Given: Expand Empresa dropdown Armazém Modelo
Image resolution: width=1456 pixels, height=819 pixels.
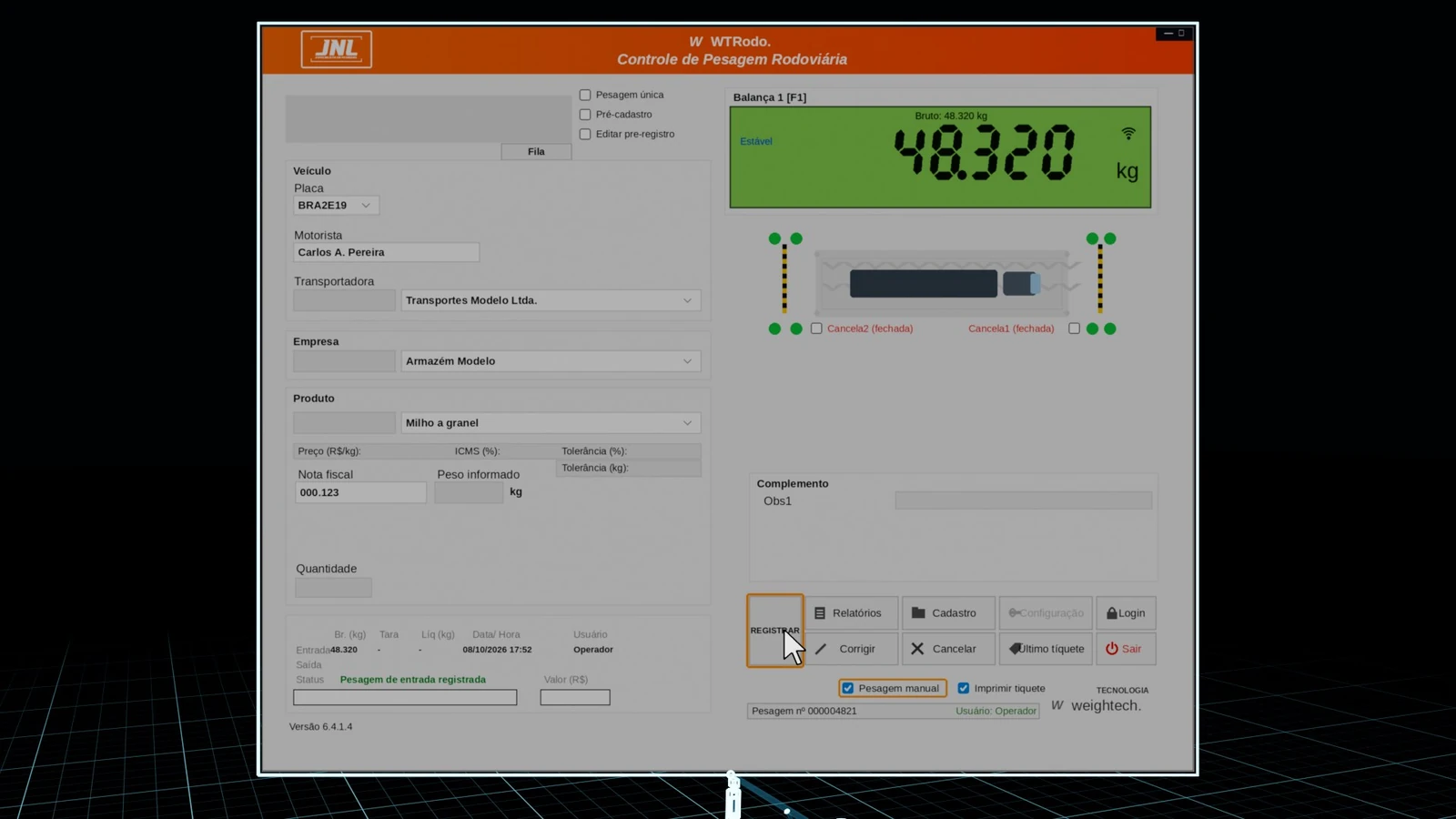Looking at the screenshot, I should 687,361.
